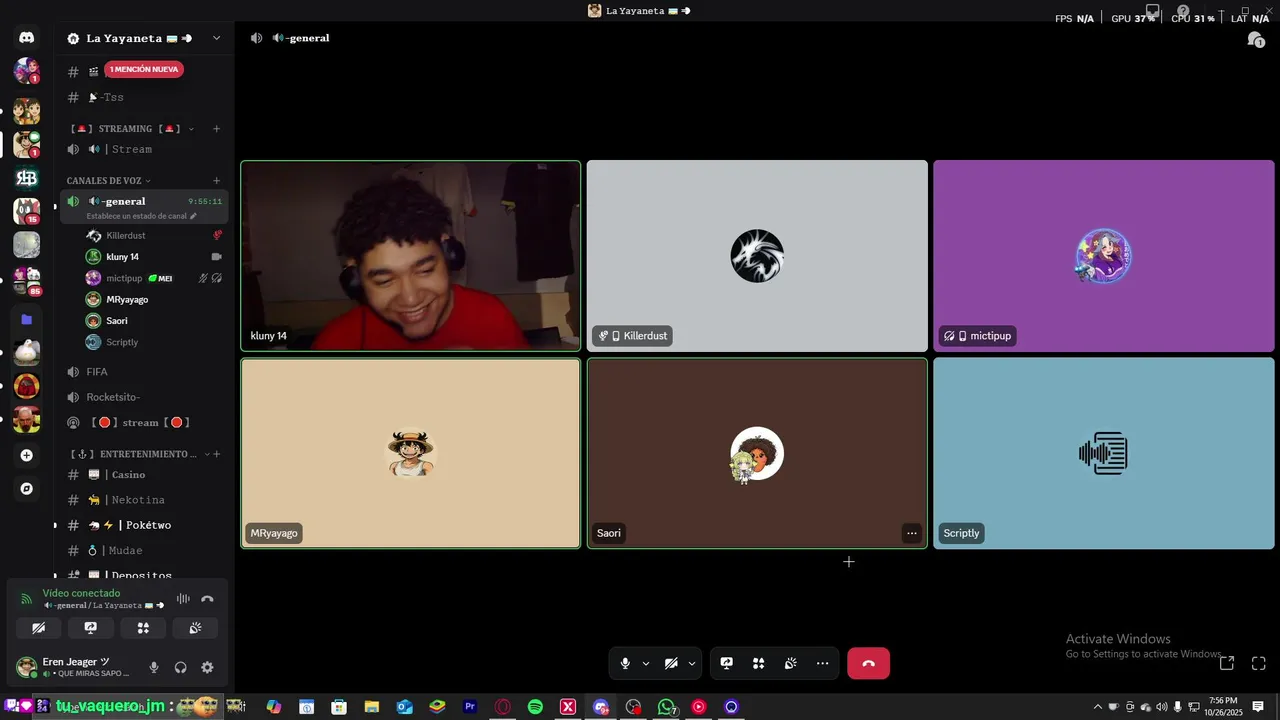
Task: Launch activities from the voice status panel
Action: 143,628
